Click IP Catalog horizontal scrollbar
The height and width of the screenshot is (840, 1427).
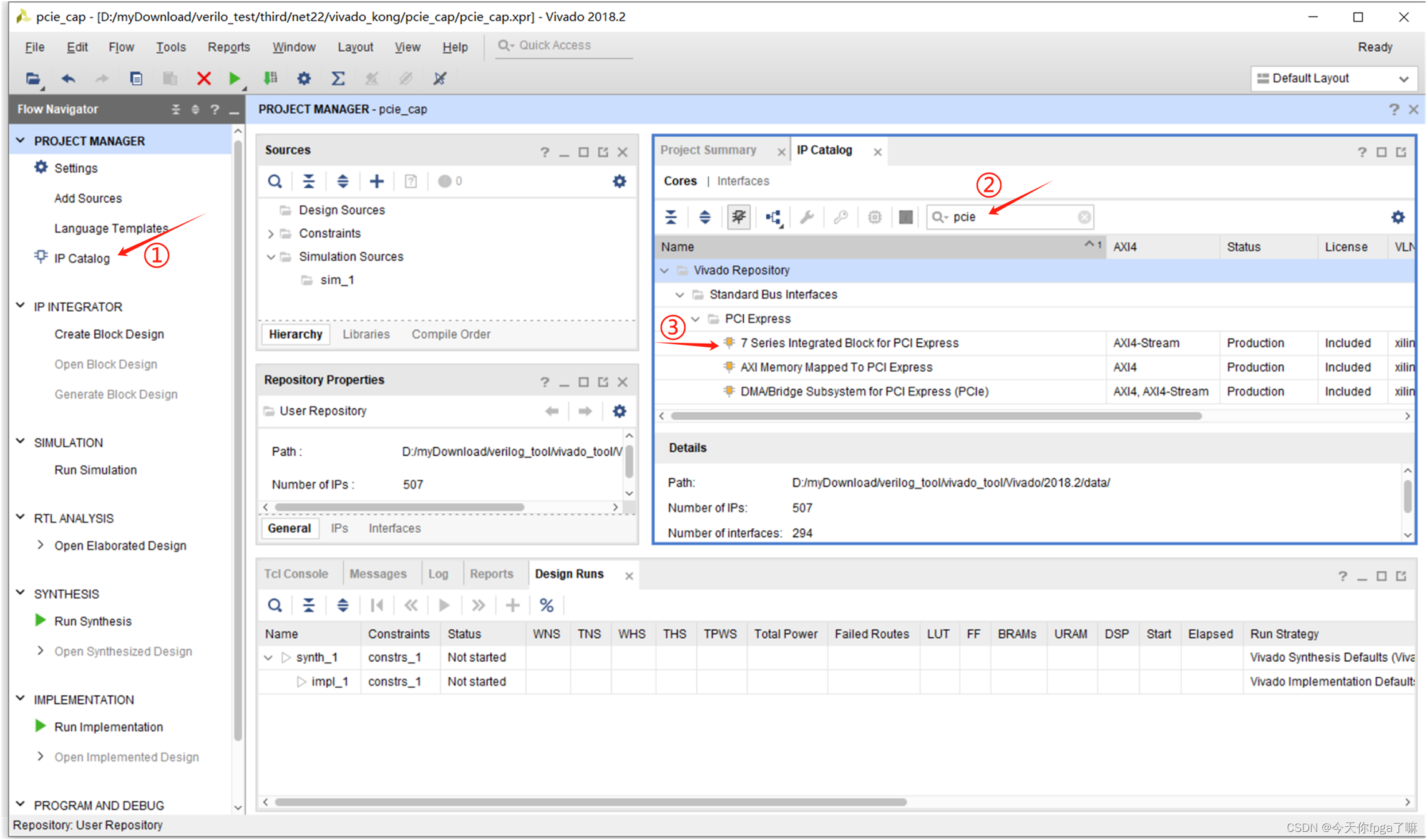coord(936,416)
